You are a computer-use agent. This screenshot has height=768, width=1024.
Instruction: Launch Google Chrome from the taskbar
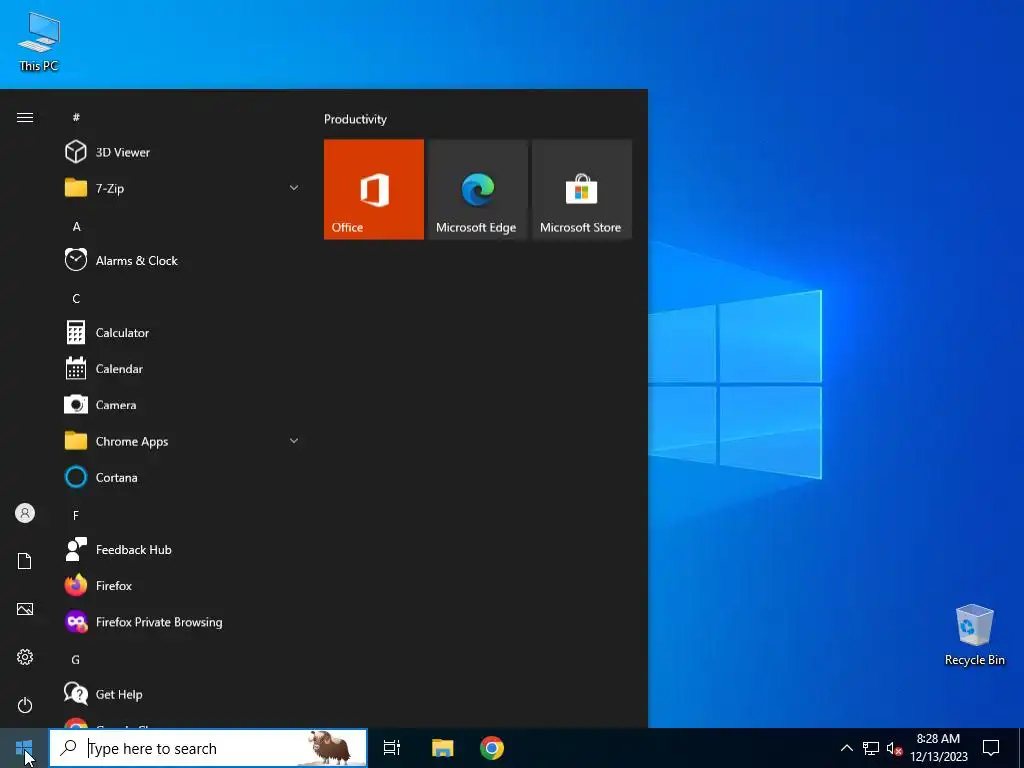click(x=492, y=748)
